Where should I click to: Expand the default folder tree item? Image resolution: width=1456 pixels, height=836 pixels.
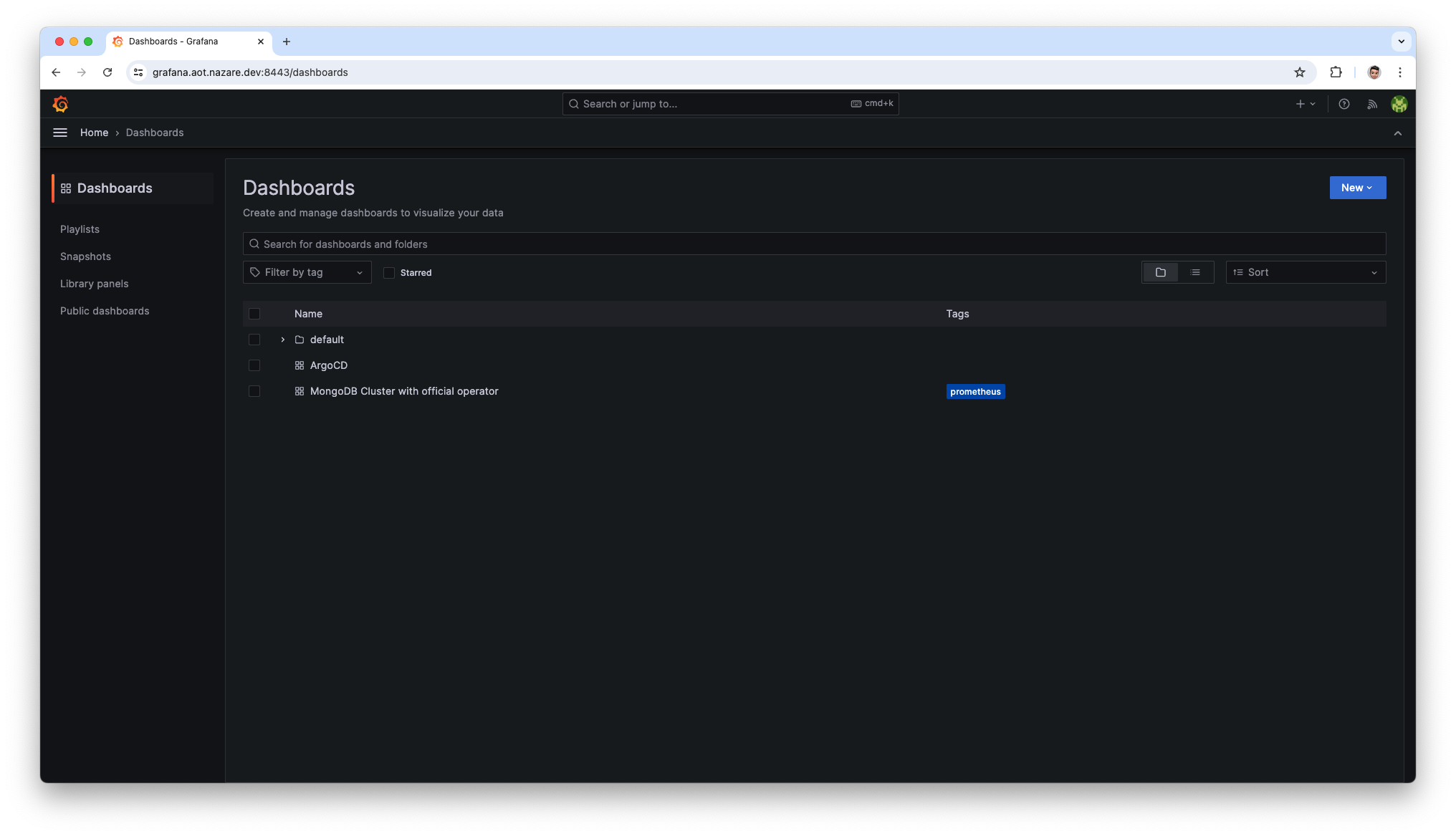tap(282, 339)
